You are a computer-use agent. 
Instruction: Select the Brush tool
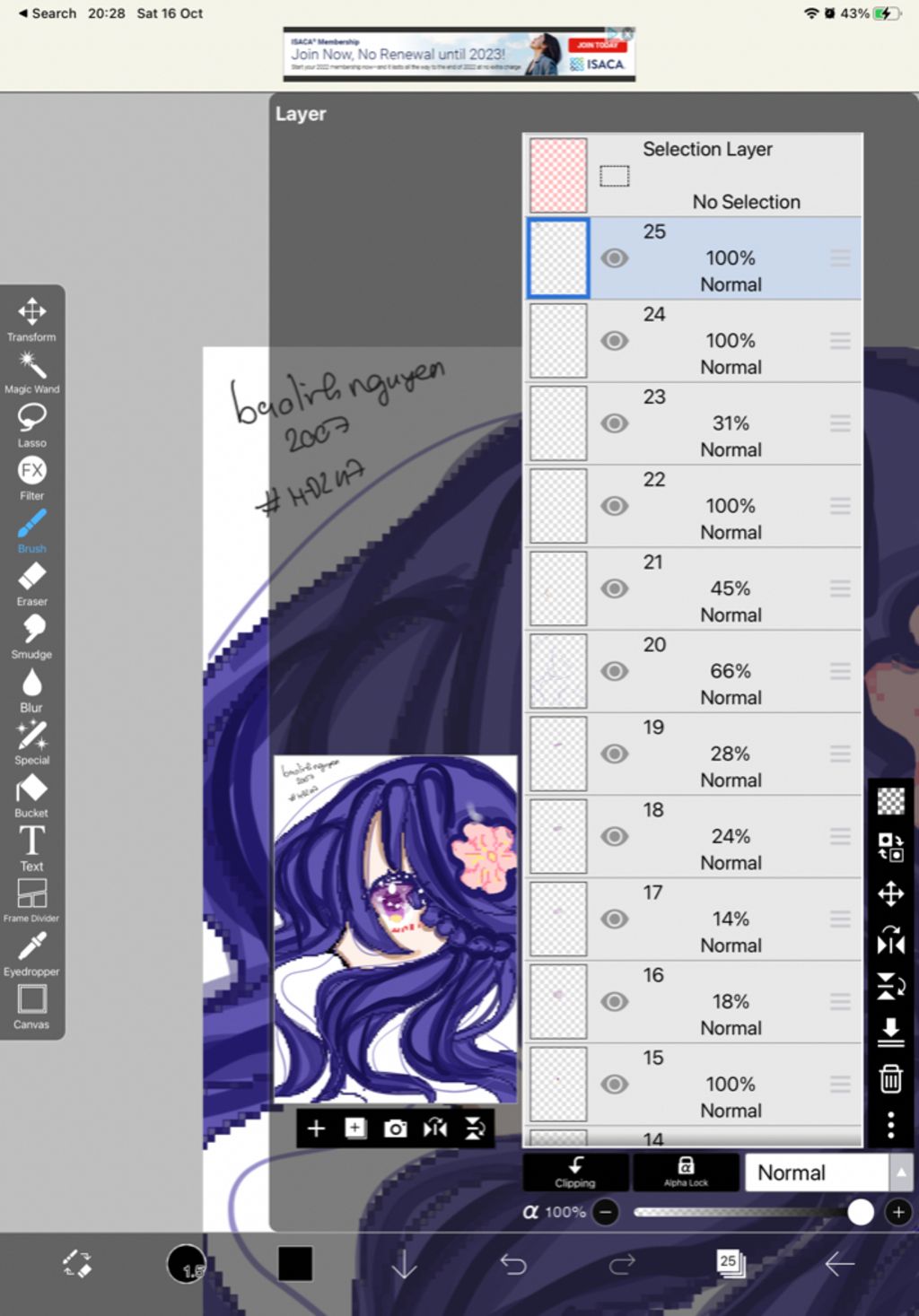(31, 531)
